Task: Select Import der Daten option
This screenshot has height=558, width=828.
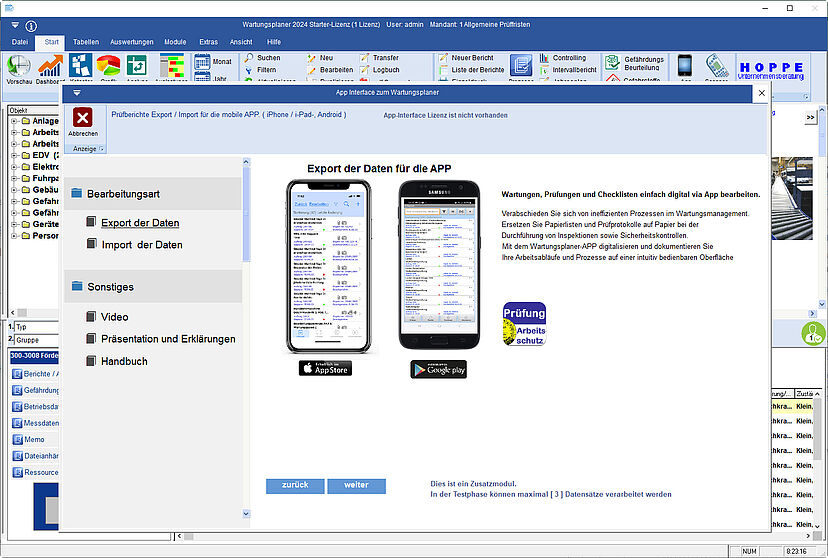Action: pyautogui.click(x=141, y=245)
